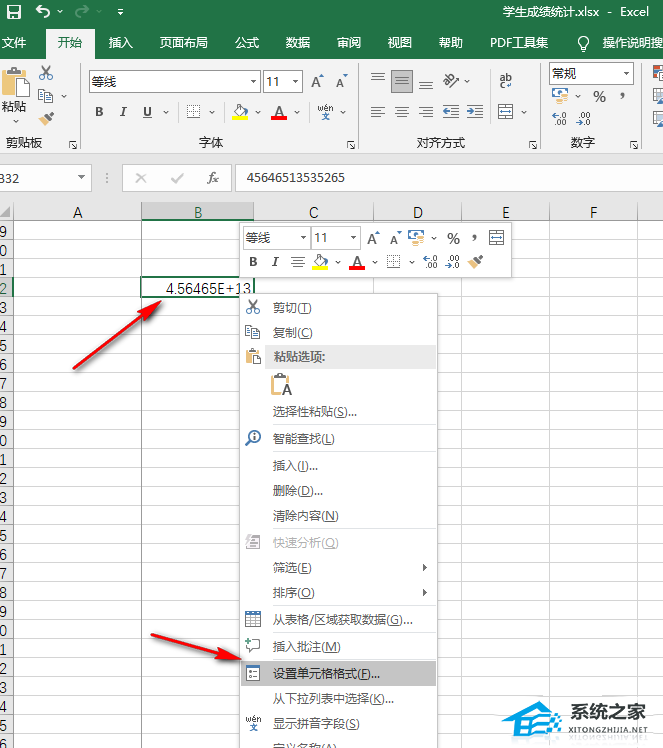The image size is (663, 748).
Task: Click the Copy icon in ribbon clipboard group
Action: pos(45,96)
